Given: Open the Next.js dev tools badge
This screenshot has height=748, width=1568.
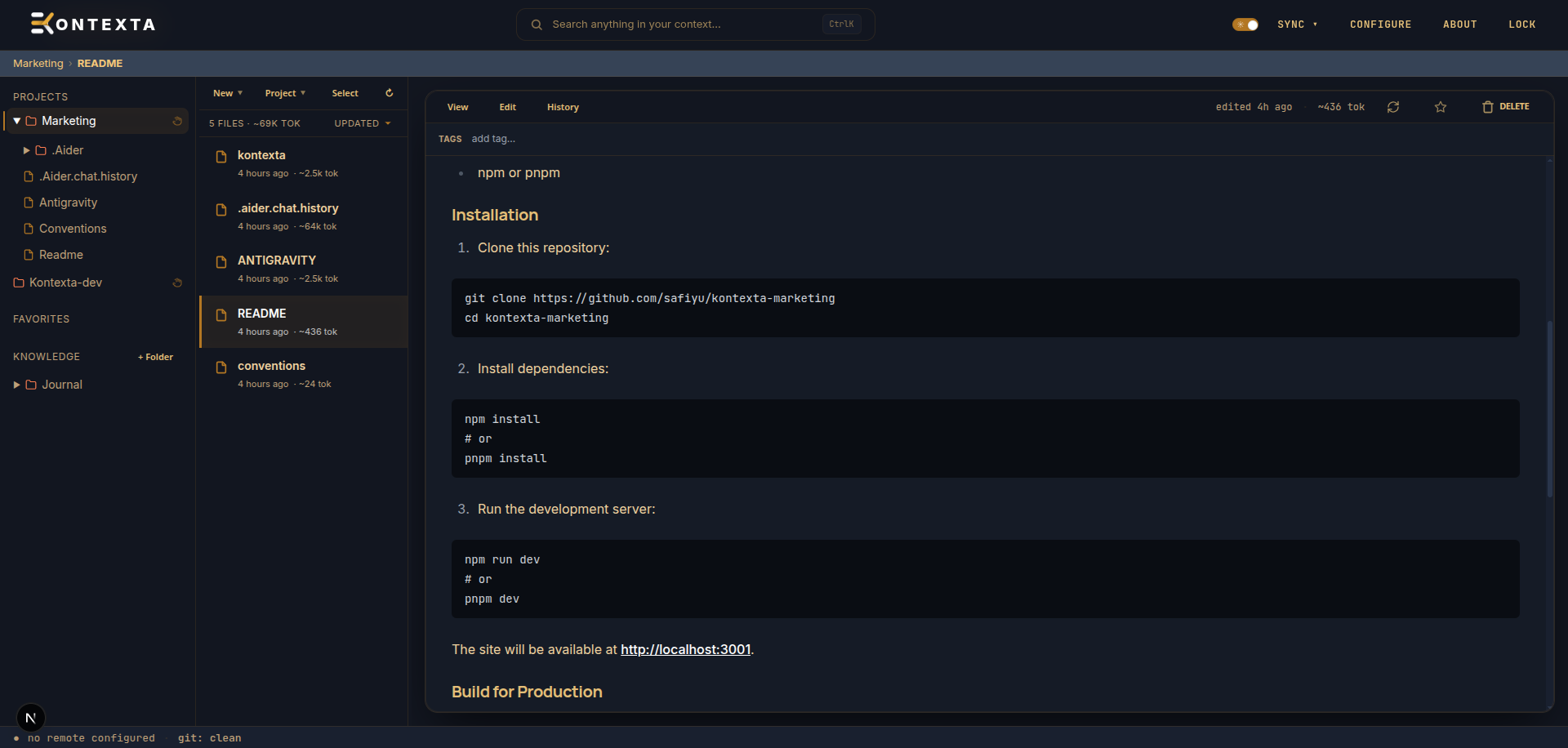Looking at the screenshot, I should coord(31,718).
